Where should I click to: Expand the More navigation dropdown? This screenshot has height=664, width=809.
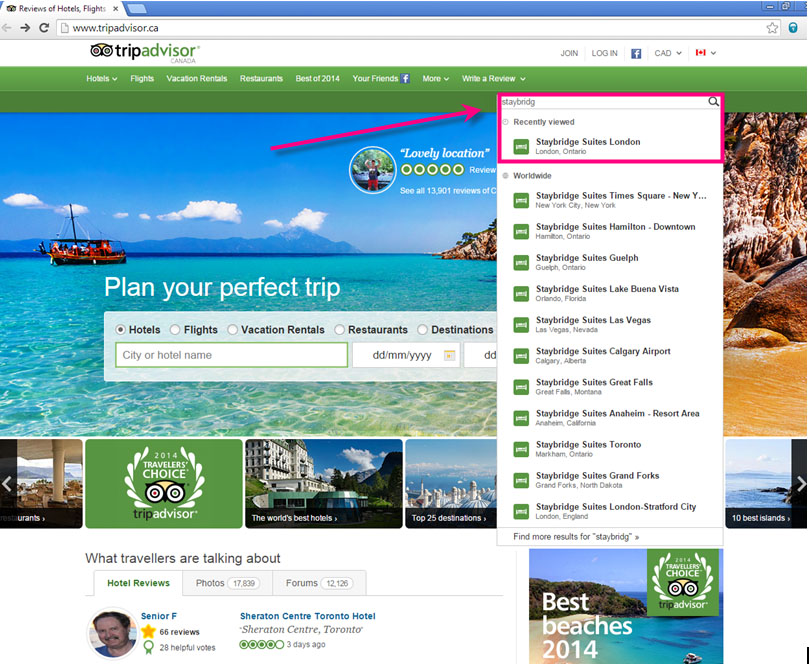click(435, 79)
